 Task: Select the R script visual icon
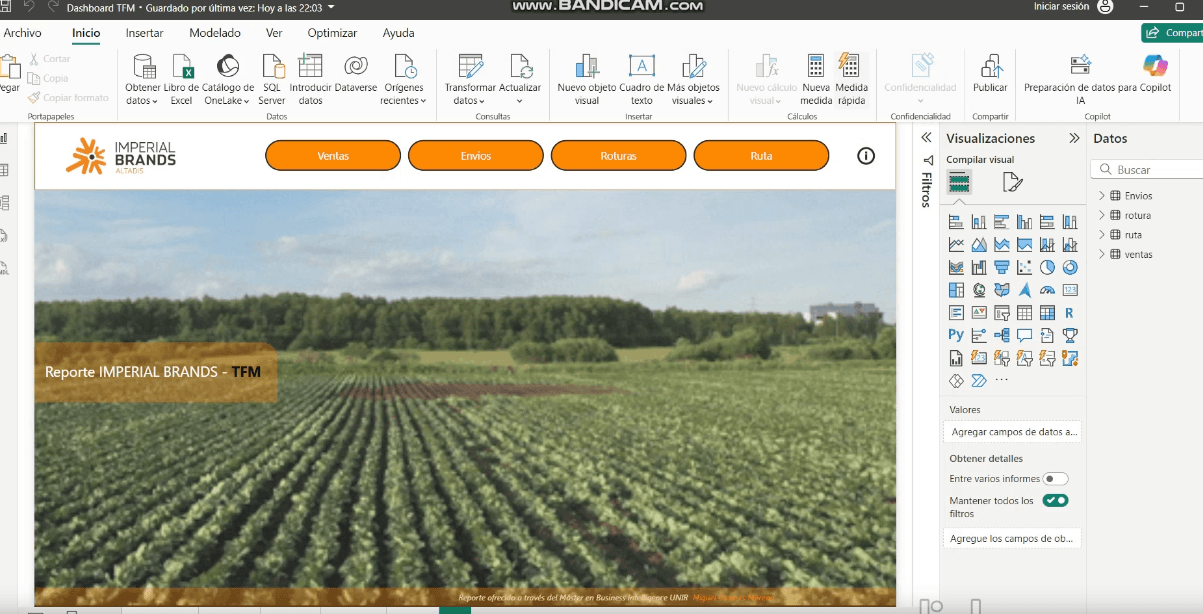coord(1069,312)
